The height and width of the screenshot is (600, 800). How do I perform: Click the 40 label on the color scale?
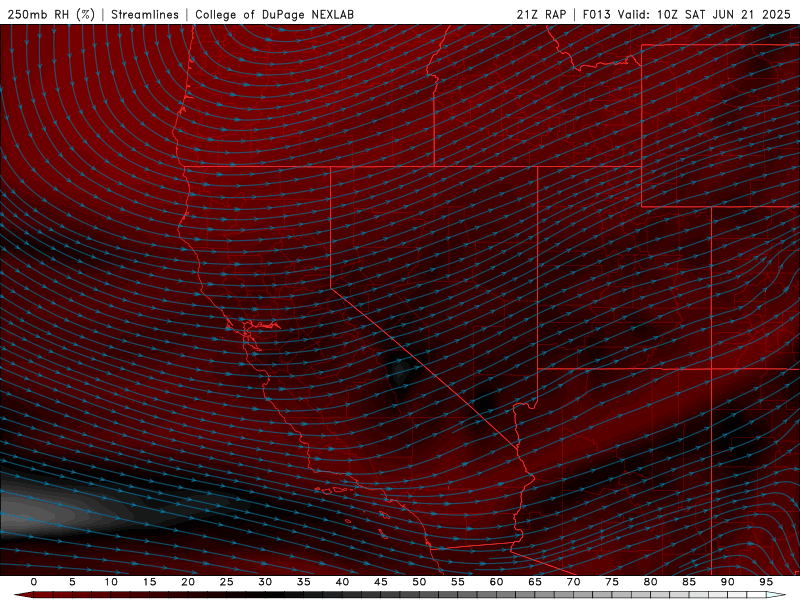point(342,582)
